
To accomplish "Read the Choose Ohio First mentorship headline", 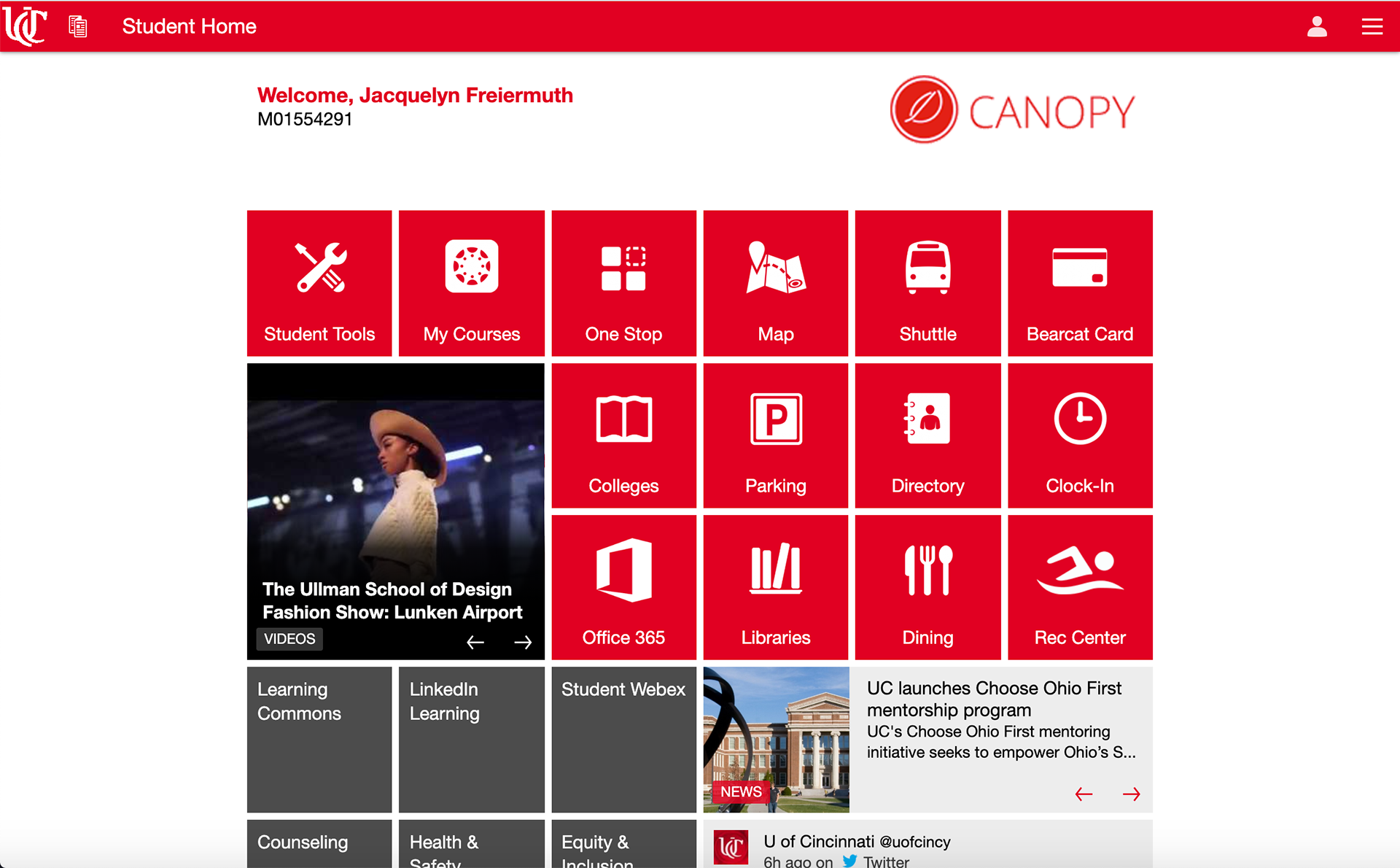I will coord(994,699).
